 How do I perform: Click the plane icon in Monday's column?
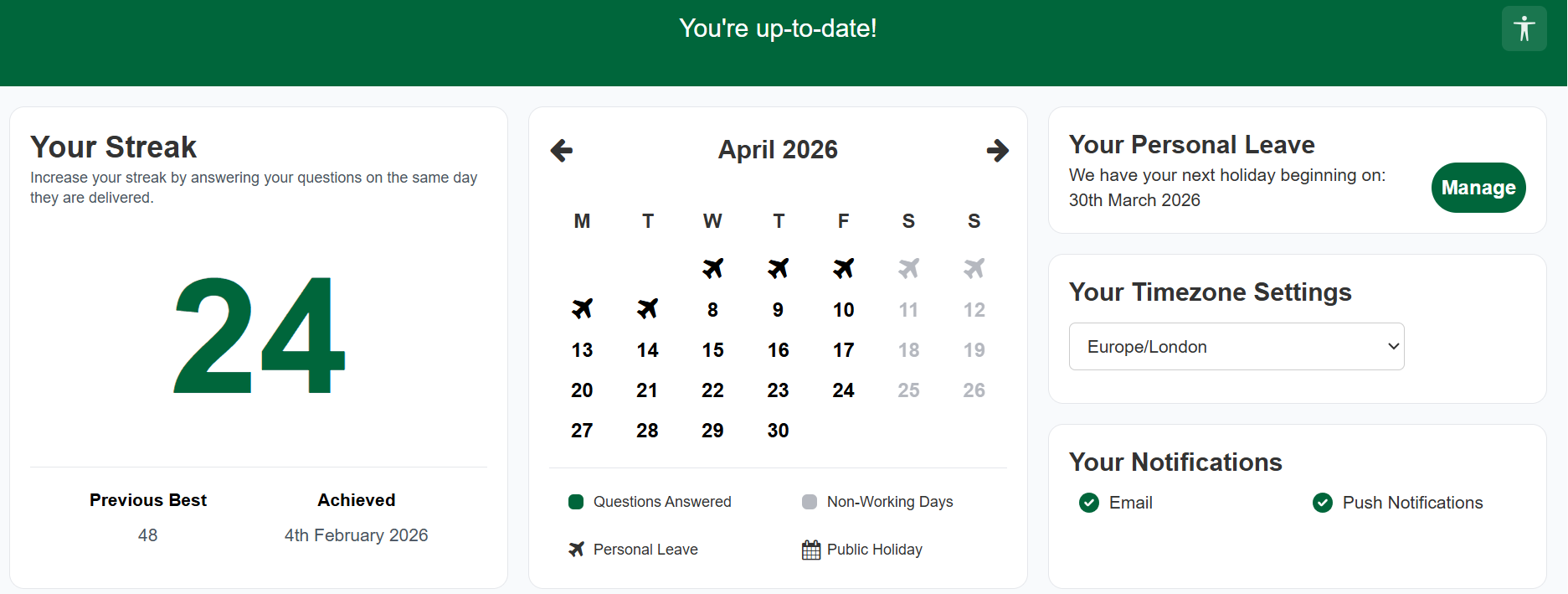[x=582, y=308]
